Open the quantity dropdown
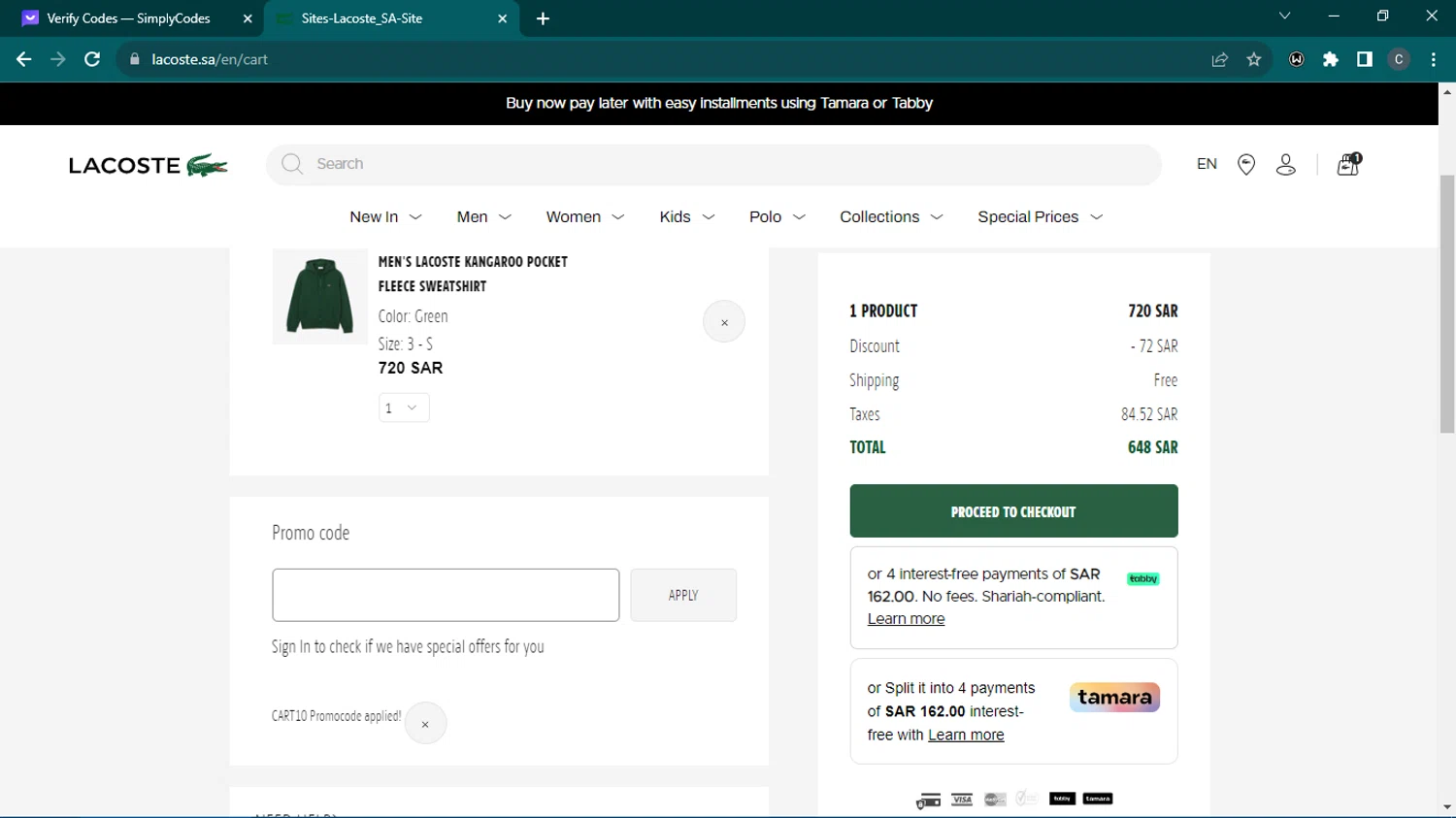 pos(404,408)
